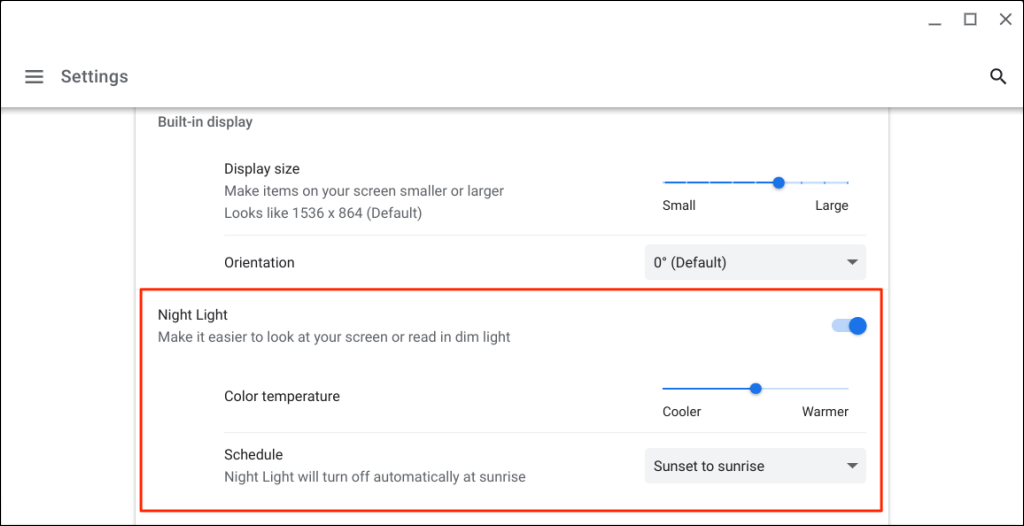Image resolution: width=1024 pixels, height=526 pixels.
Task: Click the Warmer end of color temperature
Action: [x=846, y=388]
